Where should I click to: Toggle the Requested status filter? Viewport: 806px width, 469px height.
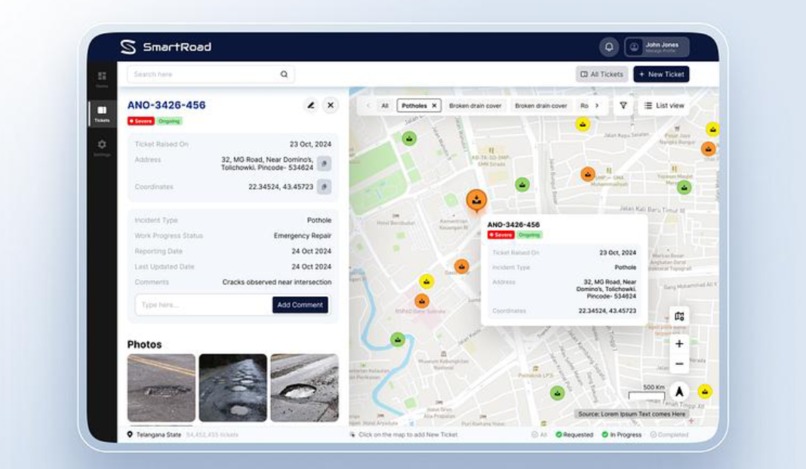[x=574, y=435]
